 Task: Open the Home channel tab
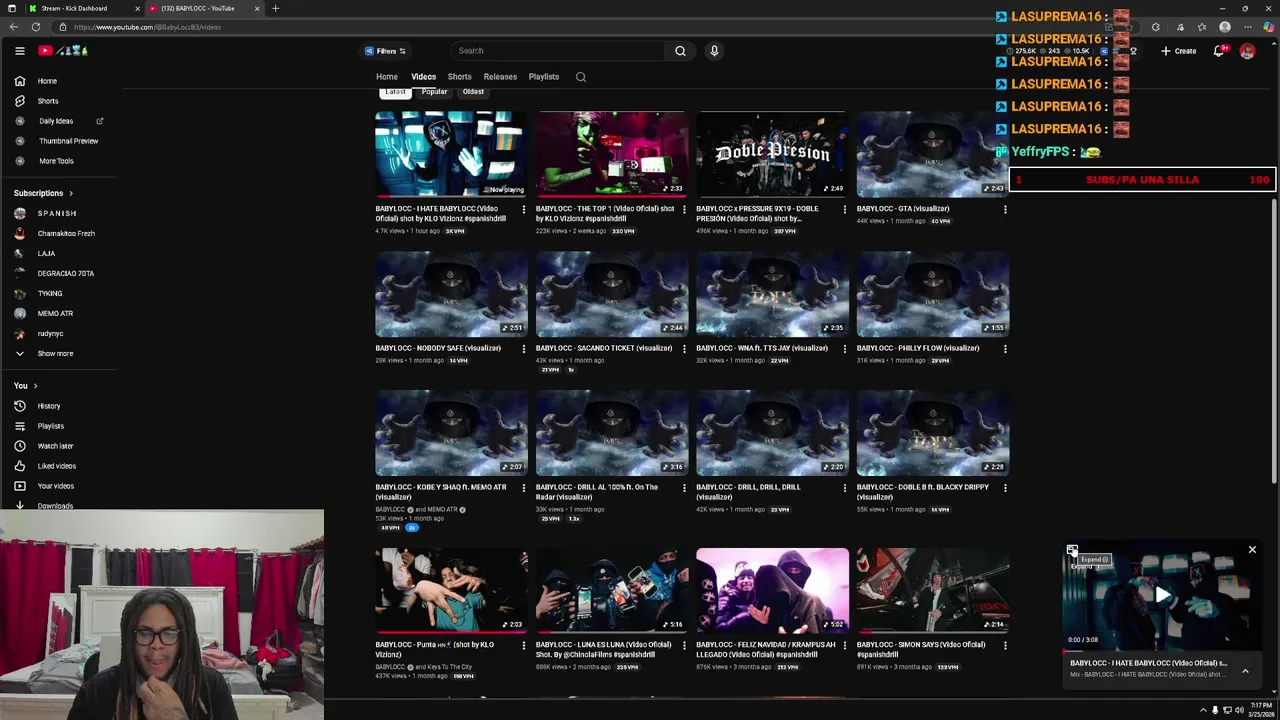pyautogui.click(x=387, y=77)
